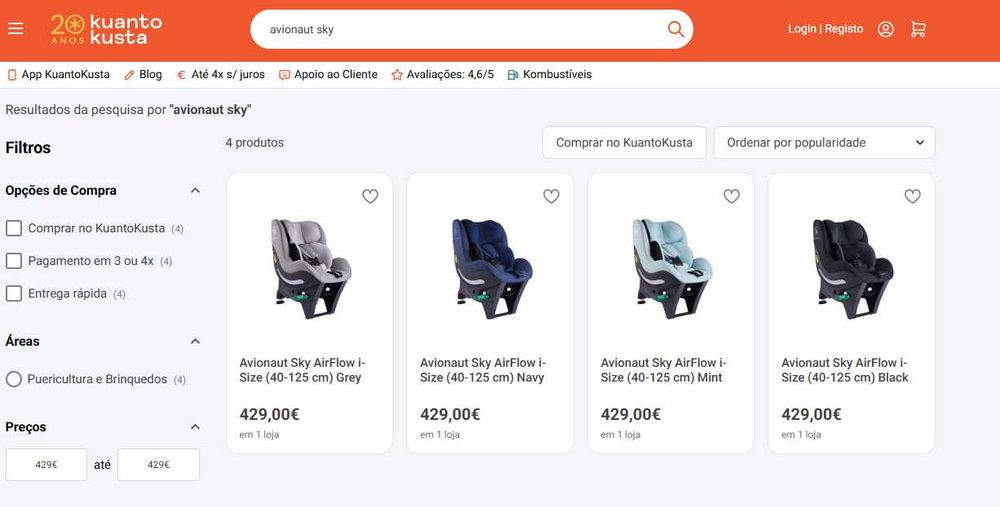Tick the 'Entrega rápida' checkbox
The height and width of the screenshot is (507, 1000).
(14, 293)
